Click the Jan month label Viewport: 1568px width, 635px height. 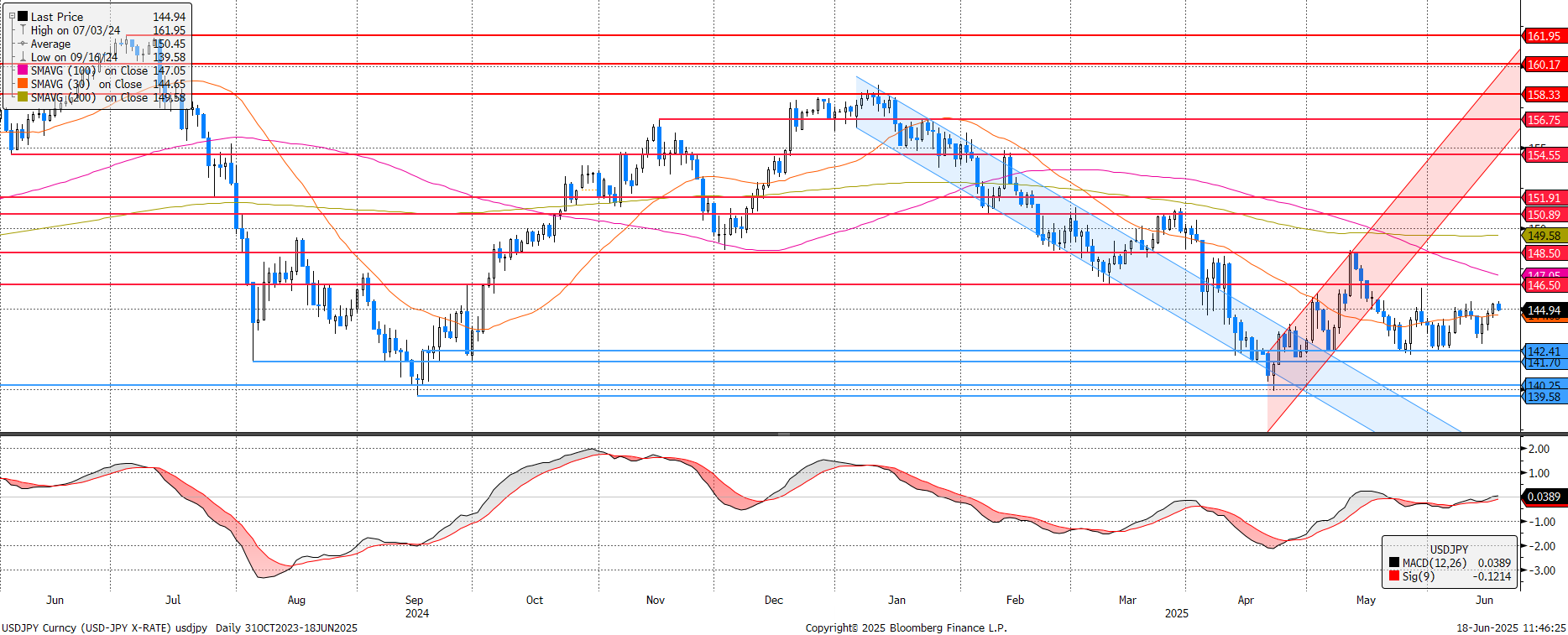tap(897, 600)
